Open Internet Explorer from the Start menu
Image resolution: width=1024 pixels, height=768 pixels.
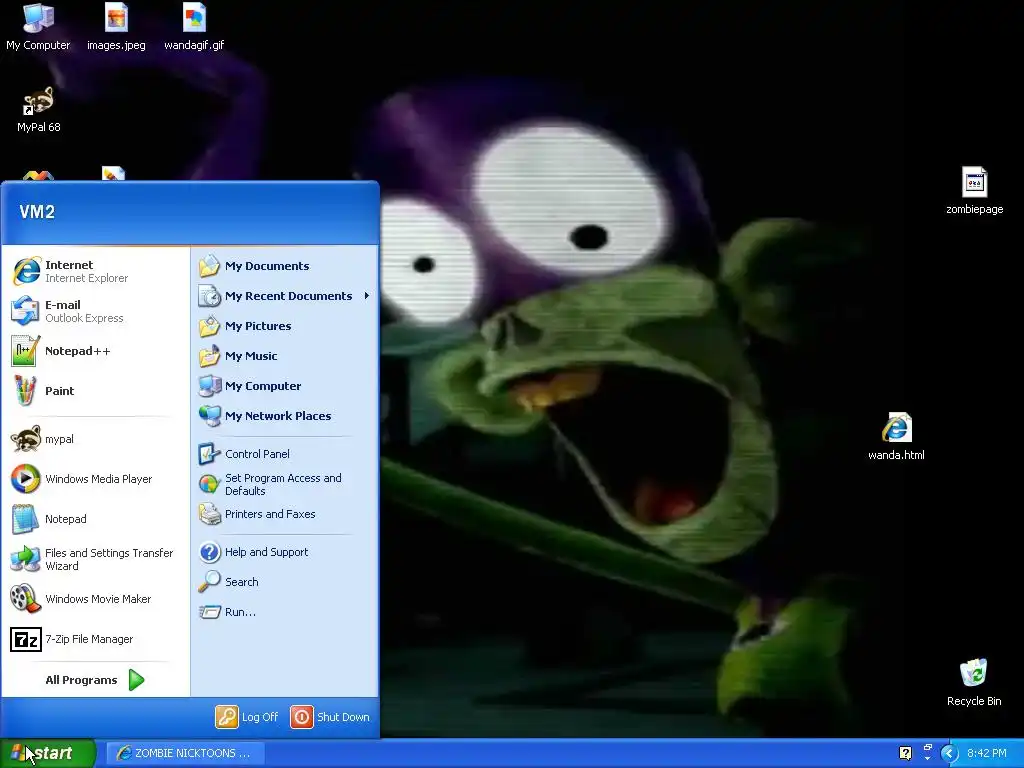95,271
